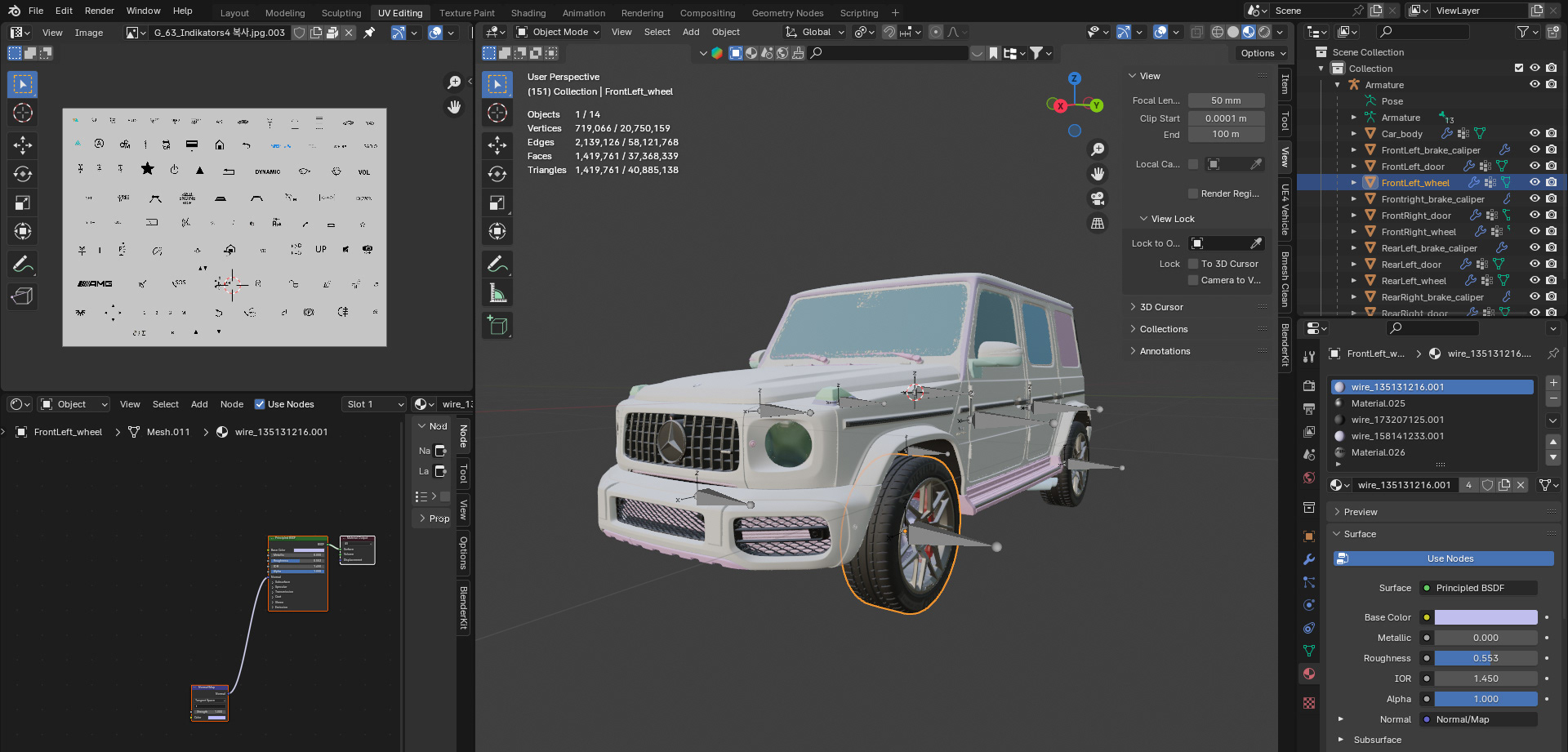Screen dimensions: 1568x752
Task: Enable the Render Region checkbox
Action: tap(1193, 194)
